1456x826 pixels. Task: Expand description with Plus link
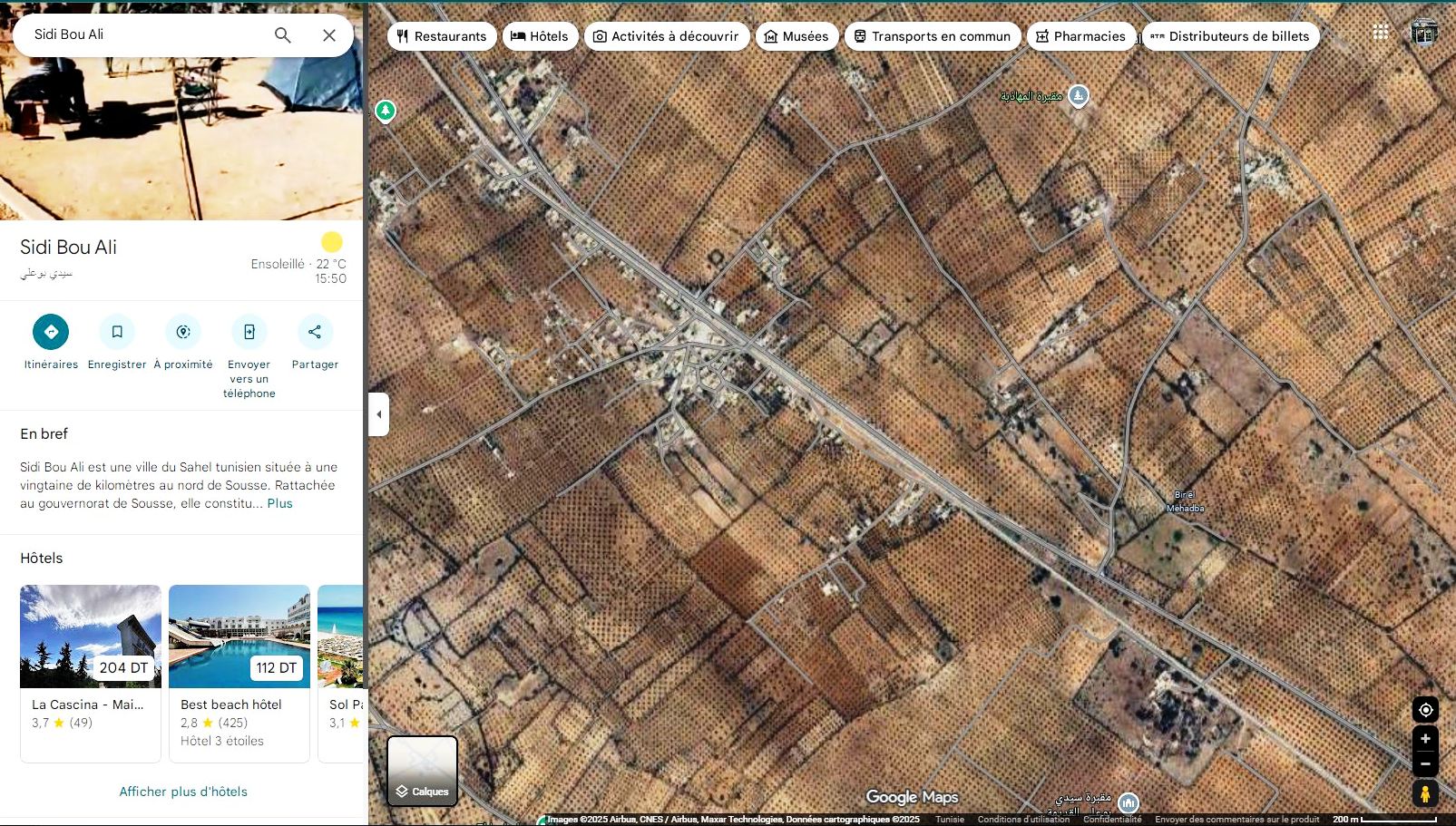click(279, 503)
